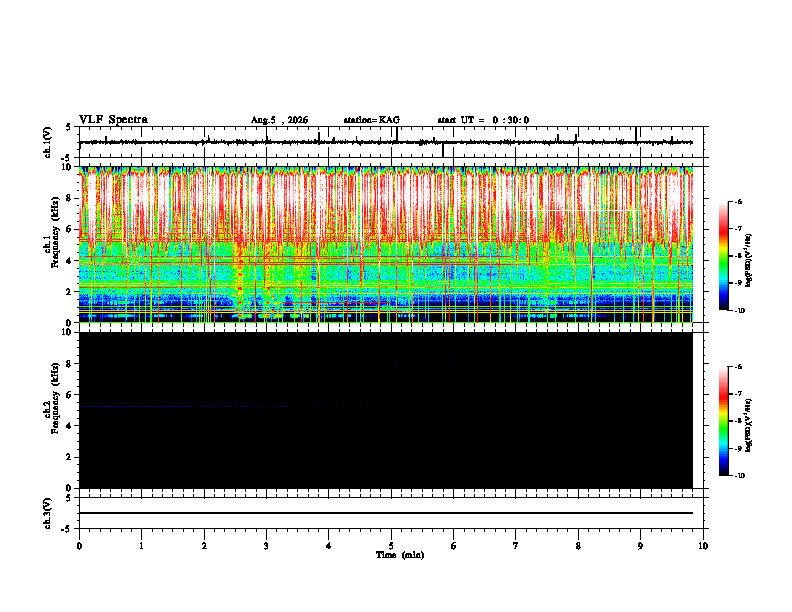Click the flat ch.3 voltage trace line
The height and width of the screenshot is (612, 792).
pos(386,513)
